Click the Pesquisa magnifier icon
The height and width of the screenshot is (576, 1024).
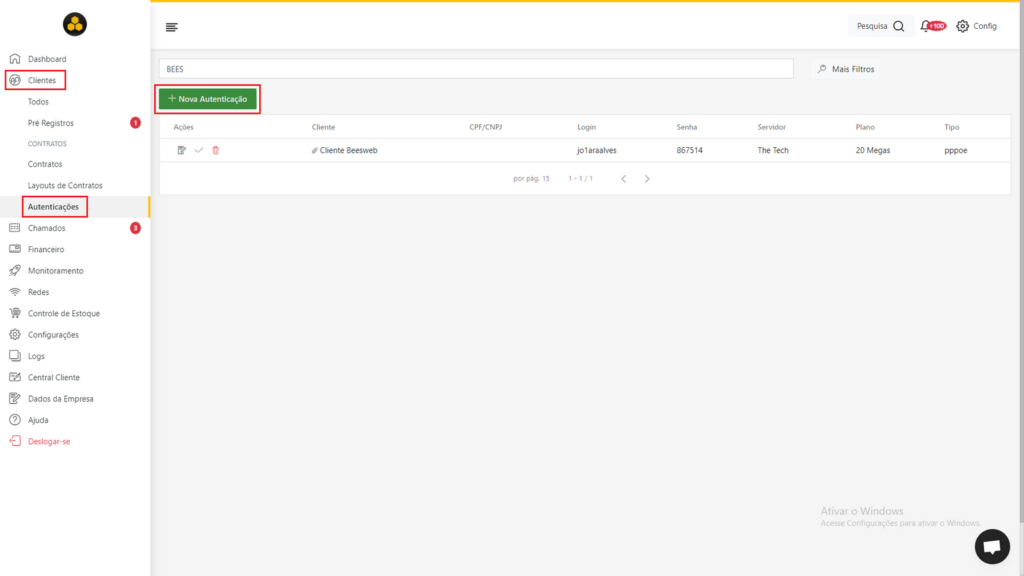(899, 26)
